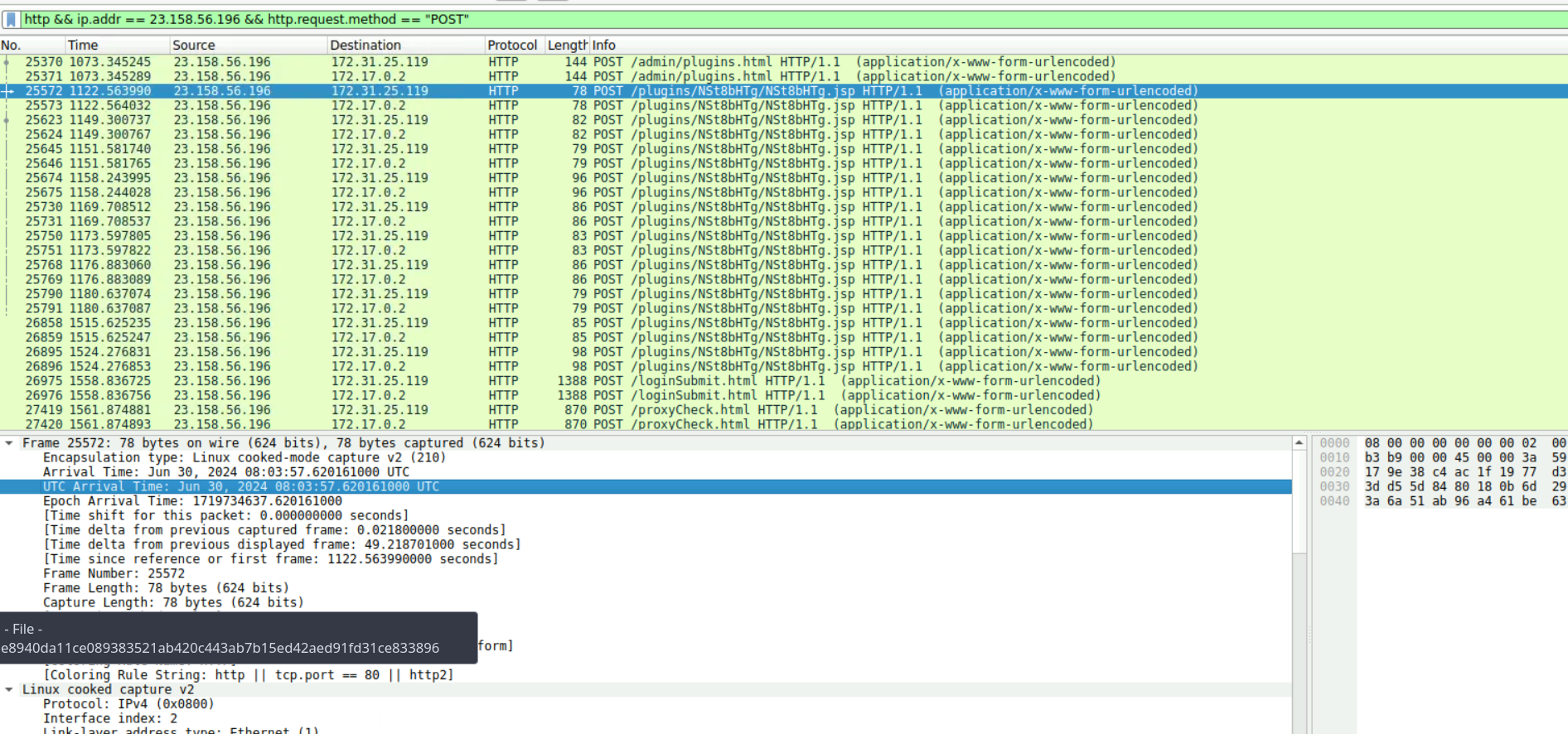Select the Encapsulation type detail line
Image resolution: width=1568 pixels, height=734 pixels.
pyautogui.click(x=244, y=457)
